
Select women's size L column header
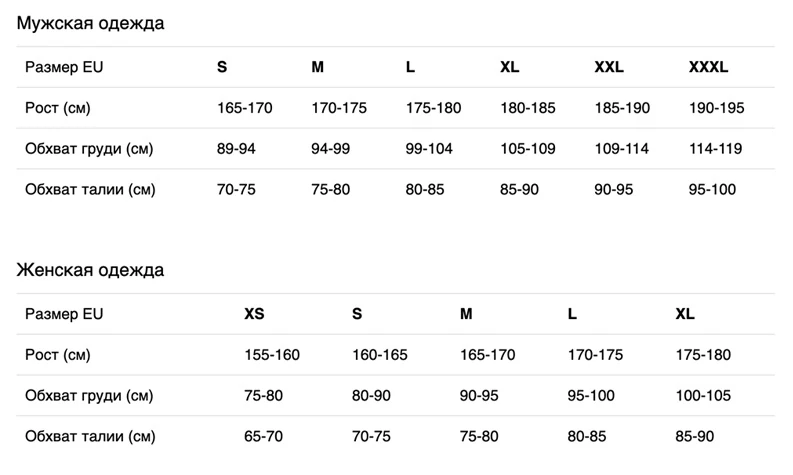(x=572, y=314)
